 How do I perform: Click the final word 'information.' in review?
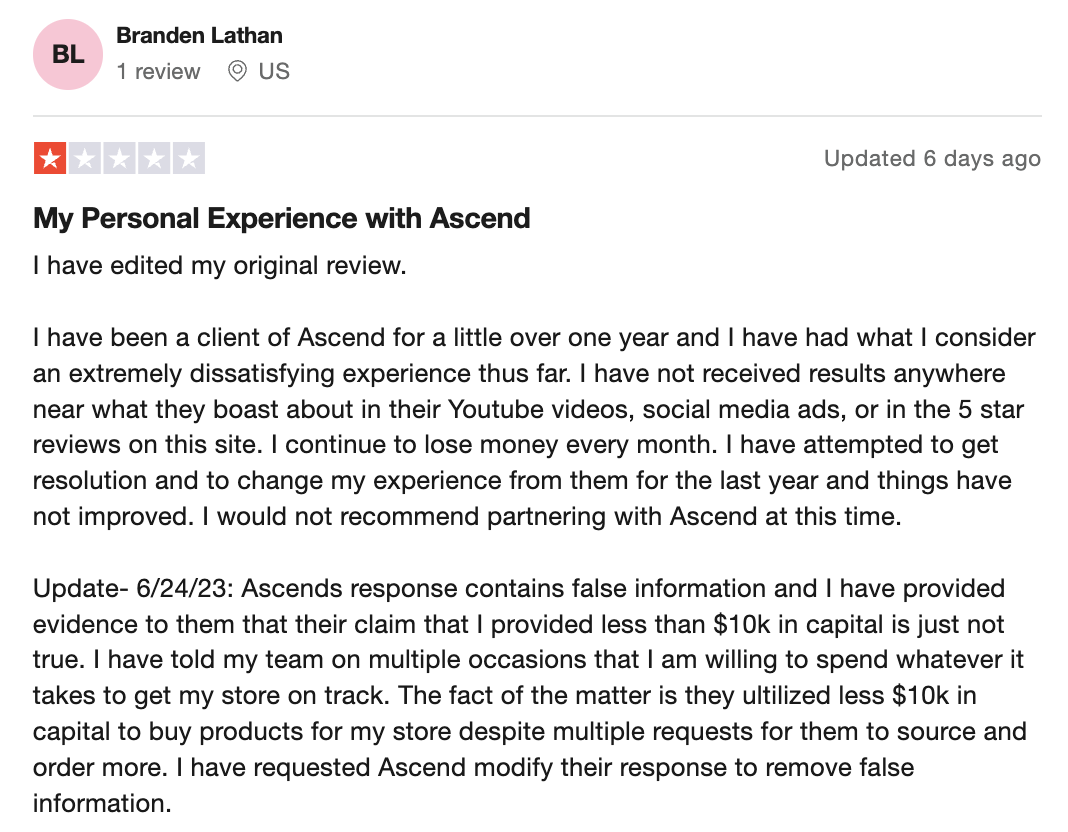click(102, 804)
